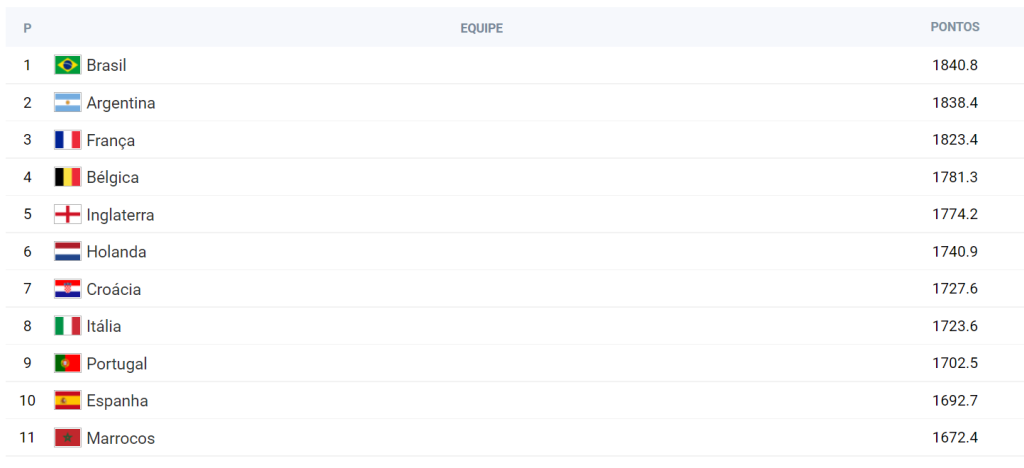1024x468 pixels.
Task: Click the Brazil flag icon
Action: point(67,65)
